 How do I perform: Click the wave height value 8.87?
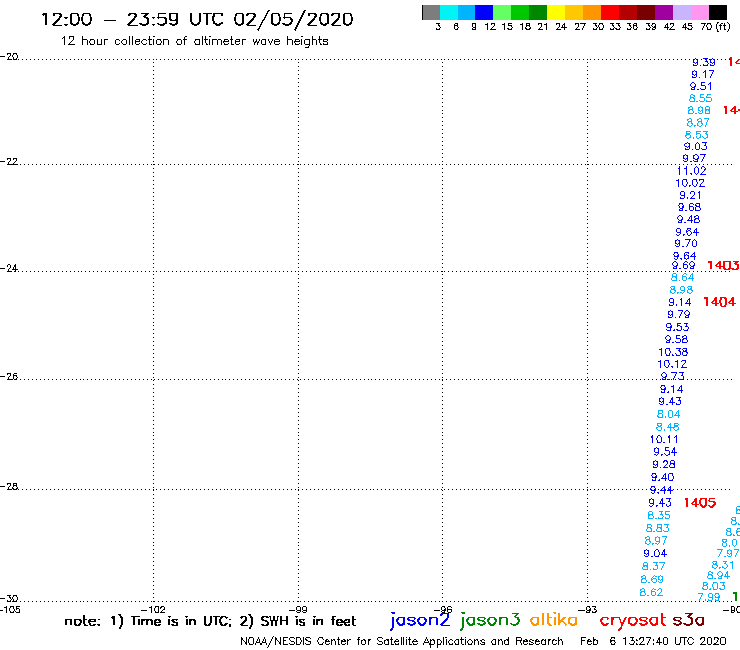click(698, 123)
